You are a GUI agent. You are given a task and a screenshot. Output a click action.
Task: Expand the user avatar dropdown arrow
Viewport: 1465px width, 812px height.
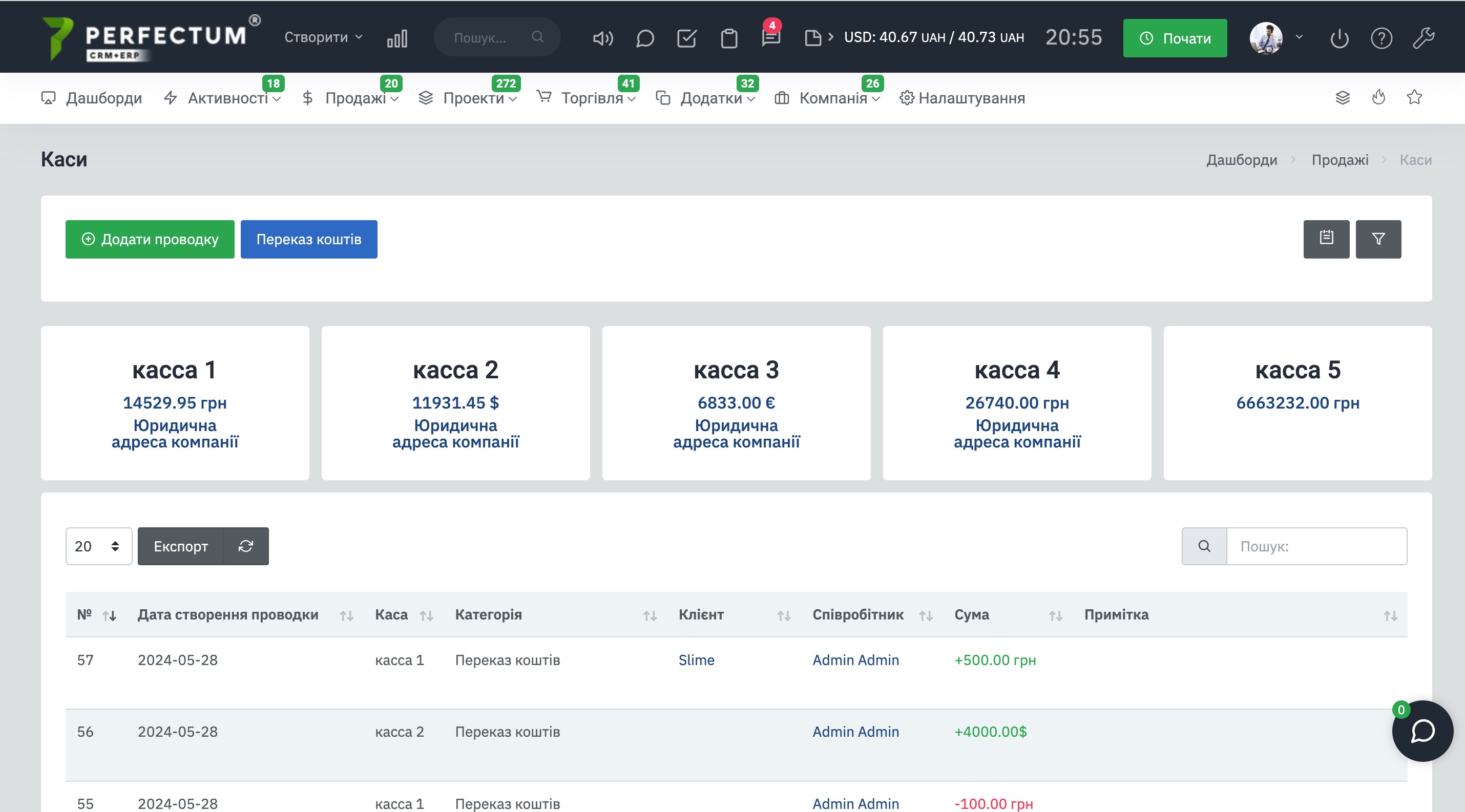[x=1299, y=37]
